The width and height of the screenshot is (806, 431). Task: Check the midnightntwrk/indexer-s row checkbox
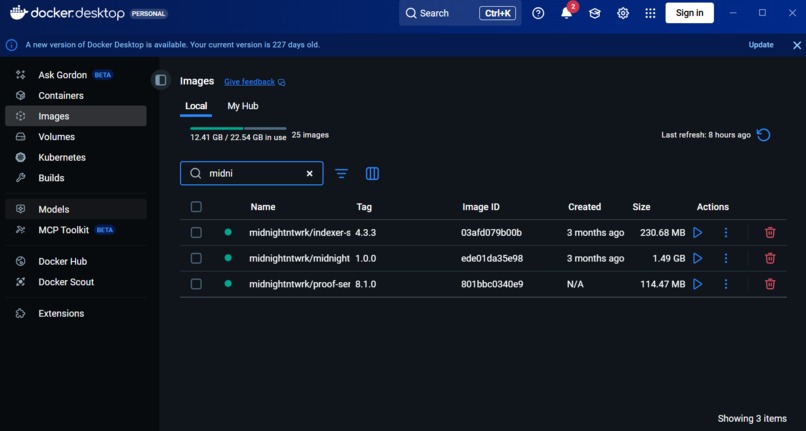point(196,232)
